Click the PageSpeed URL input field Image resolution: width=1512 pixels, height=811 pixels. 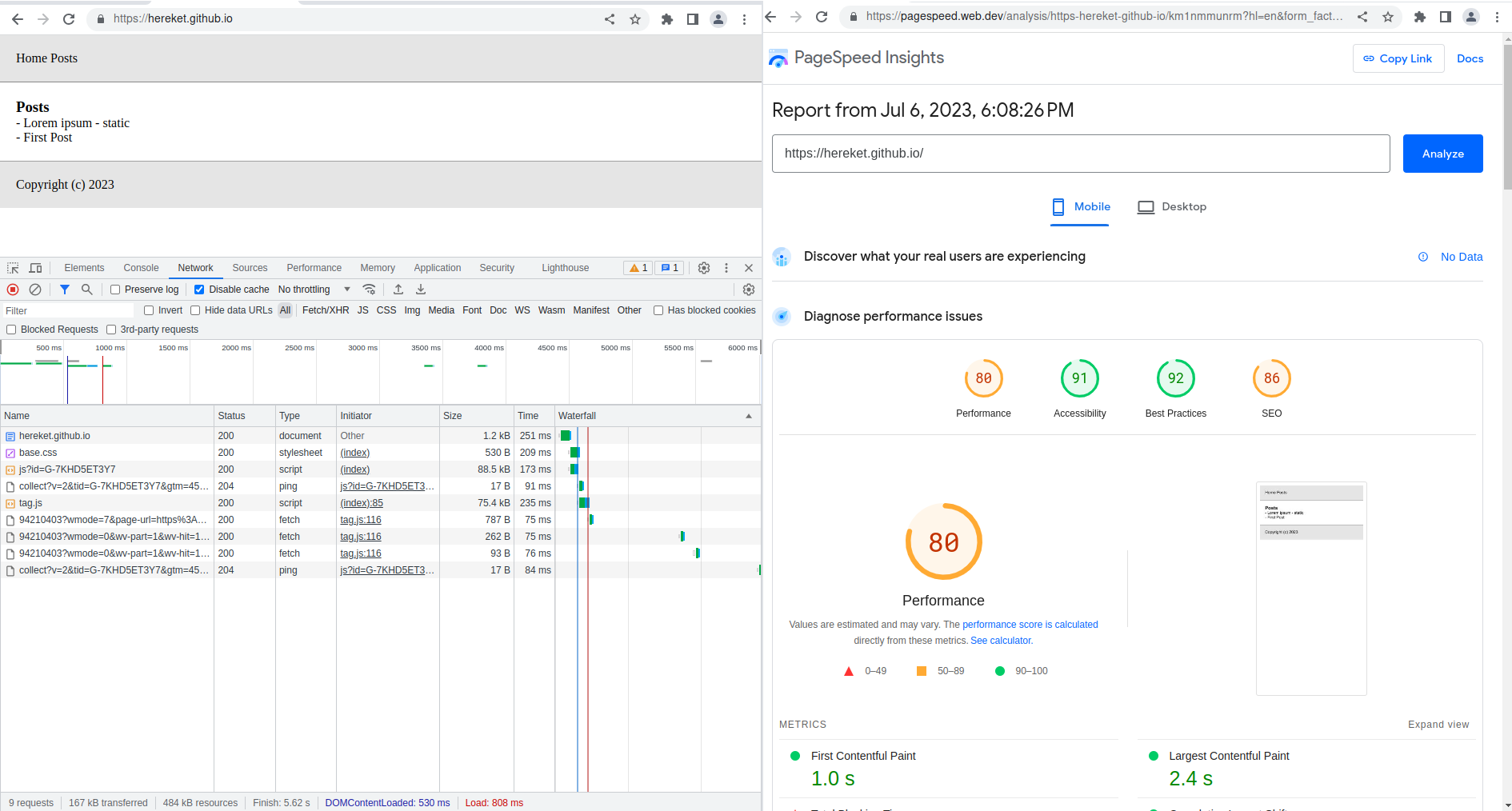[x=1081, y=154]
